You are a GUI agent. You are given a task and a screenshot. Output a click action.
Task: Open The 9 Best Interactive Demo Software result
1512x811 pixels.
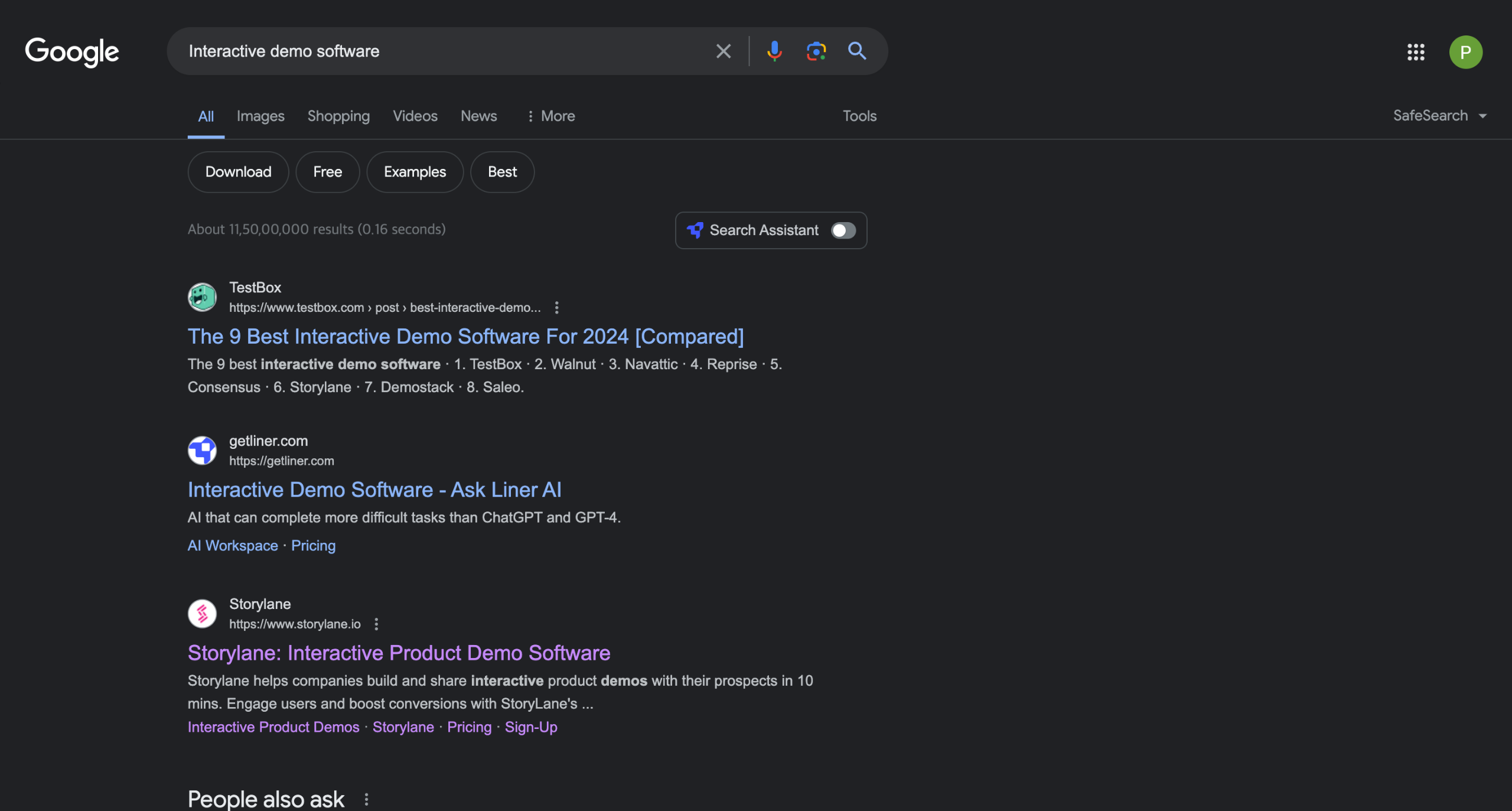[x=465, y=337]
